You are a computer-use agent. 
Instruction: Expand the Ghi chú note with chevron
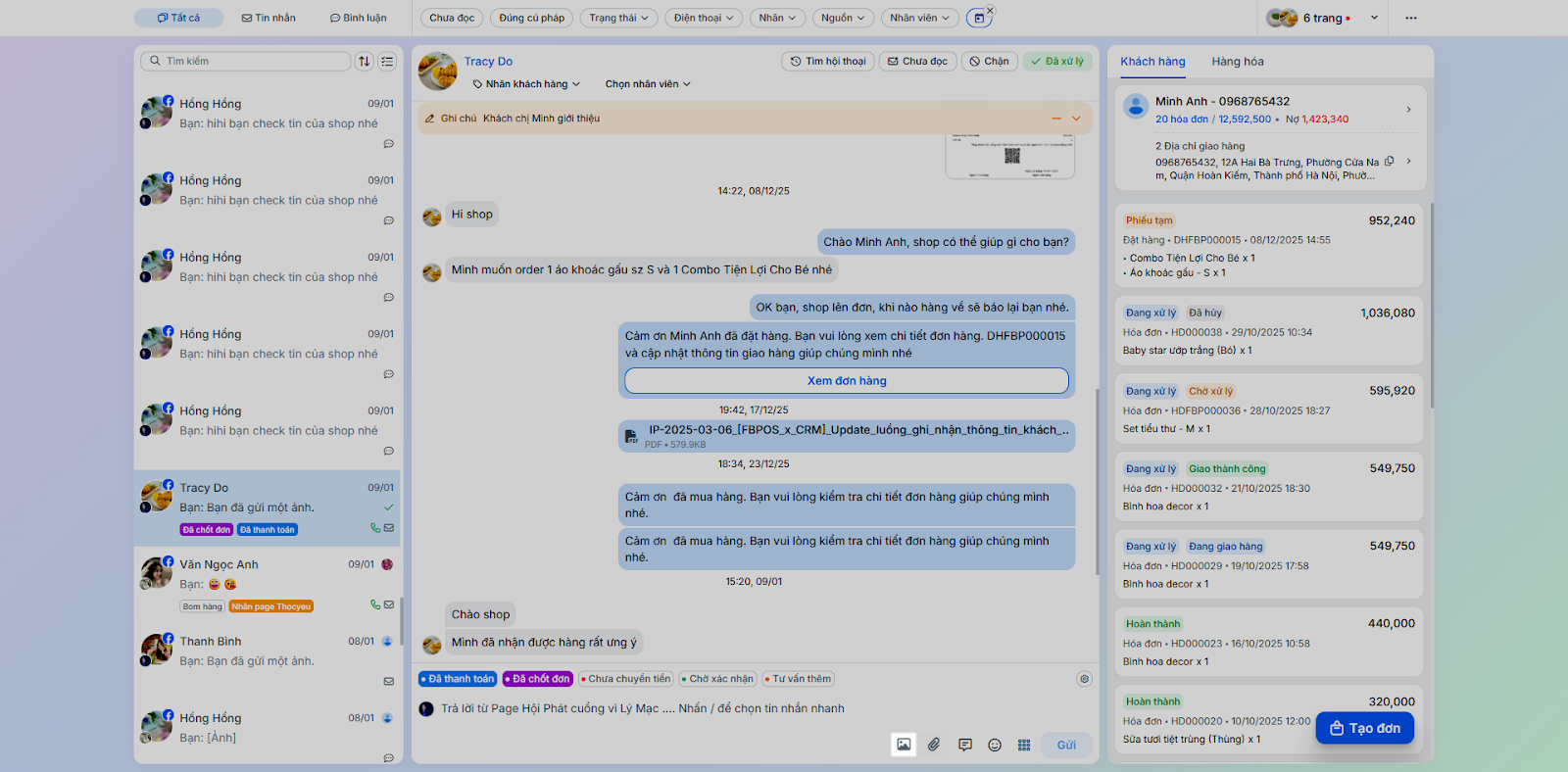tap(1076, 119)
